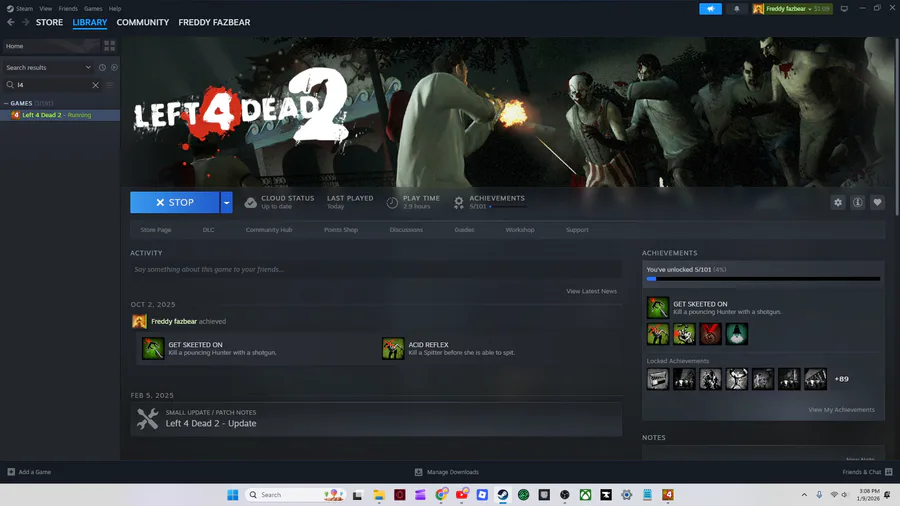Open advanced search filter options
Image resolution: width=900 pixels, height=506 pixels.
110,85
